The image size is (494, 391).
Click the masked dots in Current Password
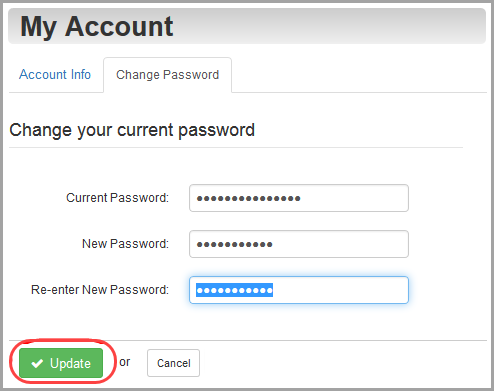248,199
